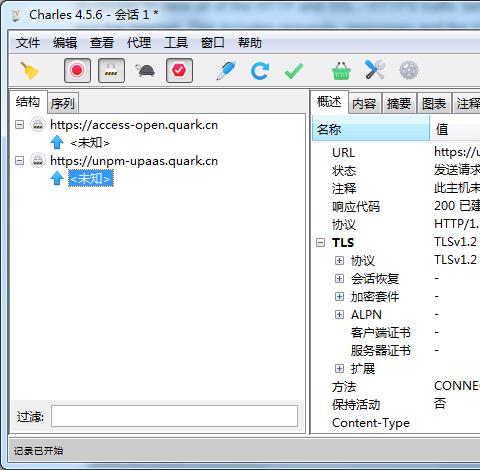480x470 pixels.
Task: Select https://access-open.quark.cn host
Action: [x=134, y=125]
